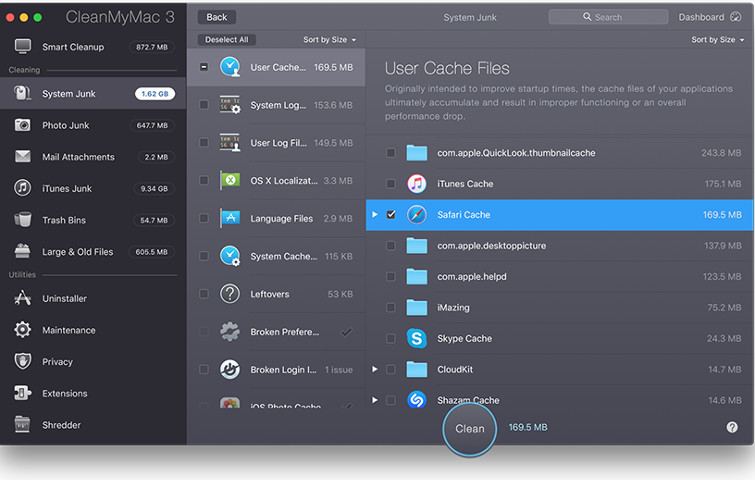Select the iMazing folder row
This screenshot has height=480, width=755.
tap(560, 307)
